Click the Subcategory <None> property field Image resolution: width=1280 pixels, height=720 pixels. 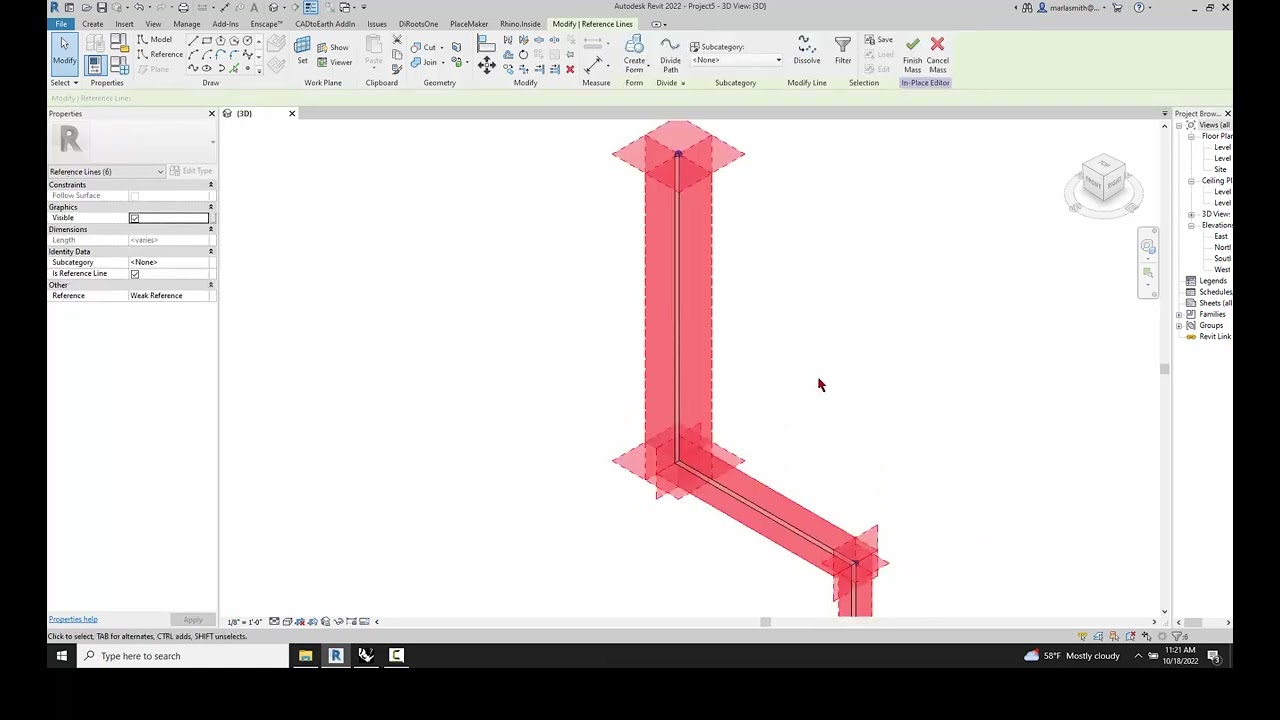pyautogui.click(x=171, y=262)
